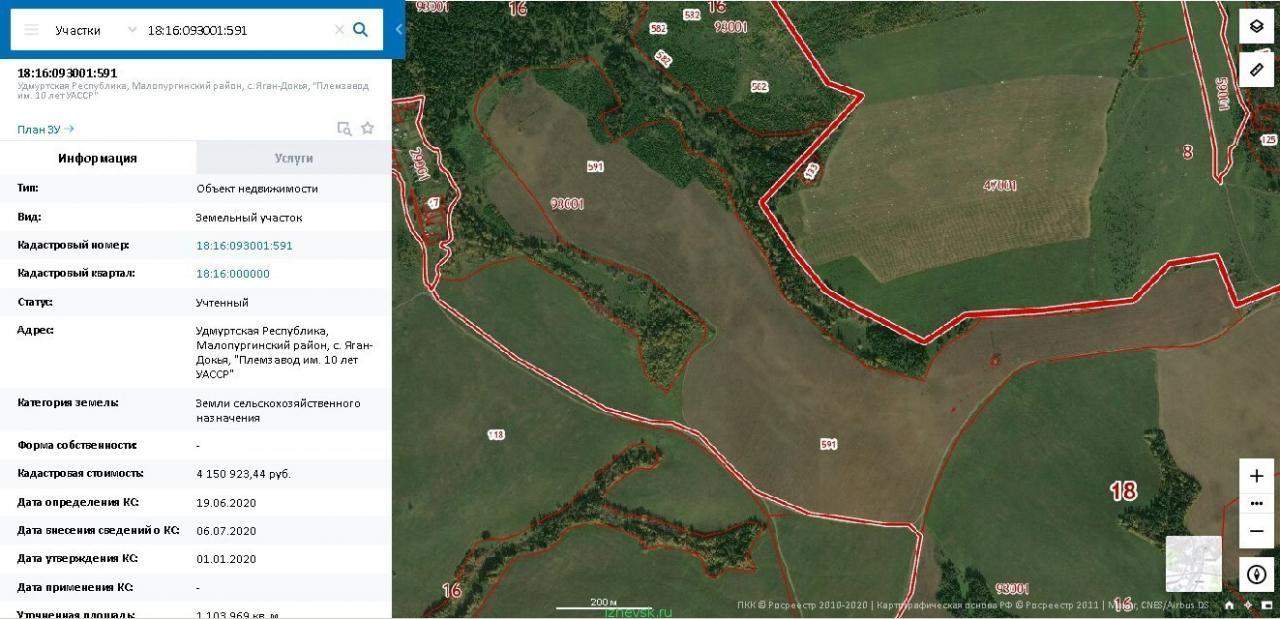This screenshot has width=1280, height=619.
Task: Select the Информация tab
Action: pyautogui.click(x=98, y=158)
